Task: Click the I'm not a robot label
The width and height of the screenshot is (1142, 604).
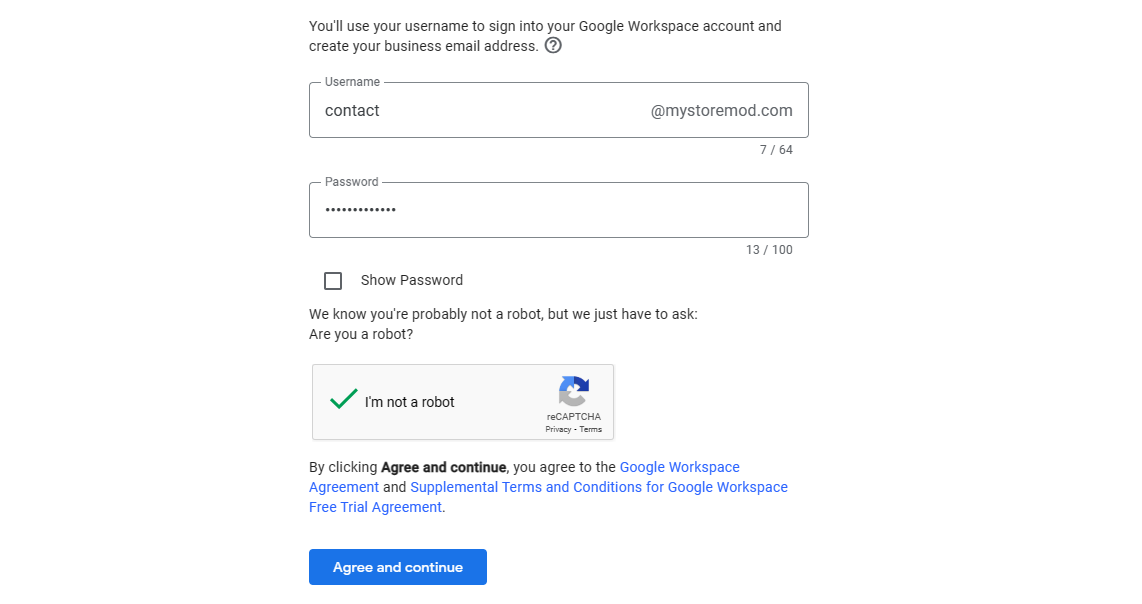Action: pos(409,402)
